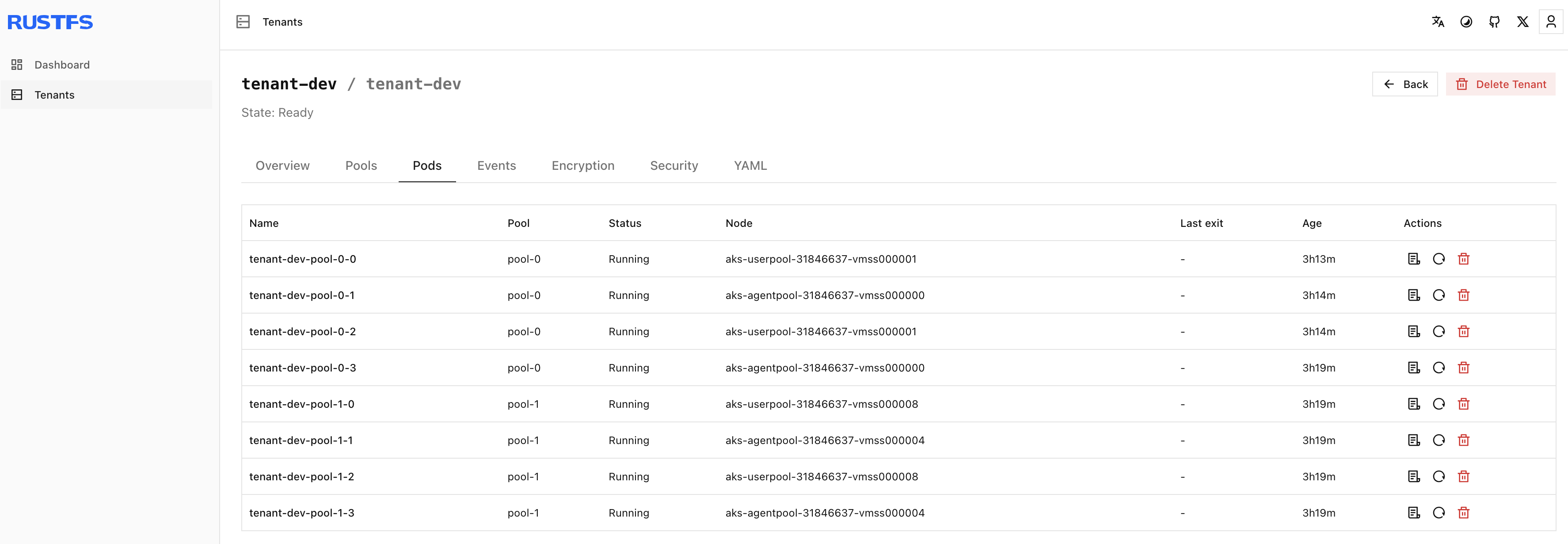The width and height of the screenshot is (1568, 544).
Task: Restart pod tenant-dev-pool-0-2
Action: (1439, 331)
